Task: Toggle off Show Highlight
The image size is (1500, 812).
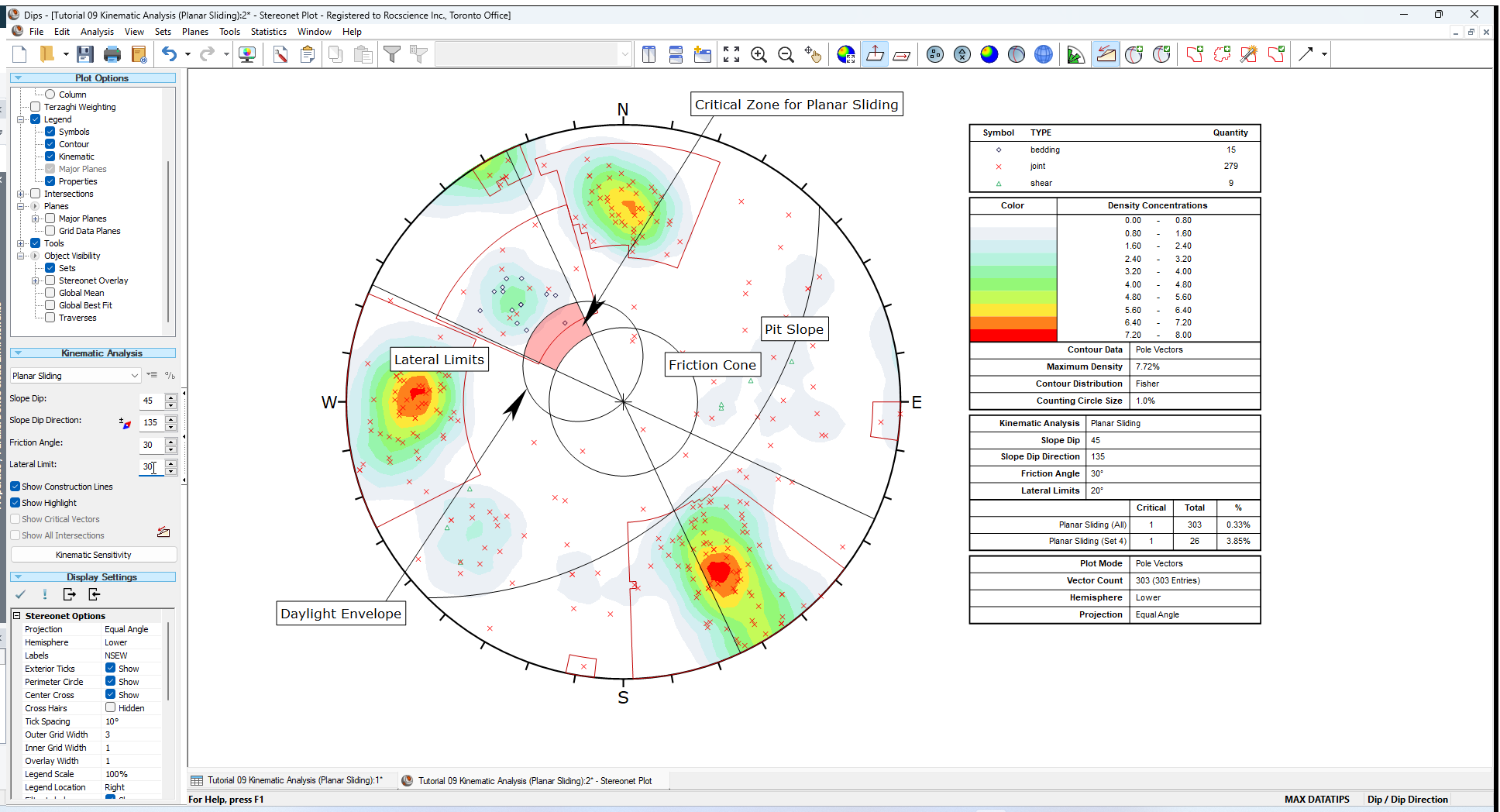Action: click(x=15, y=502)
